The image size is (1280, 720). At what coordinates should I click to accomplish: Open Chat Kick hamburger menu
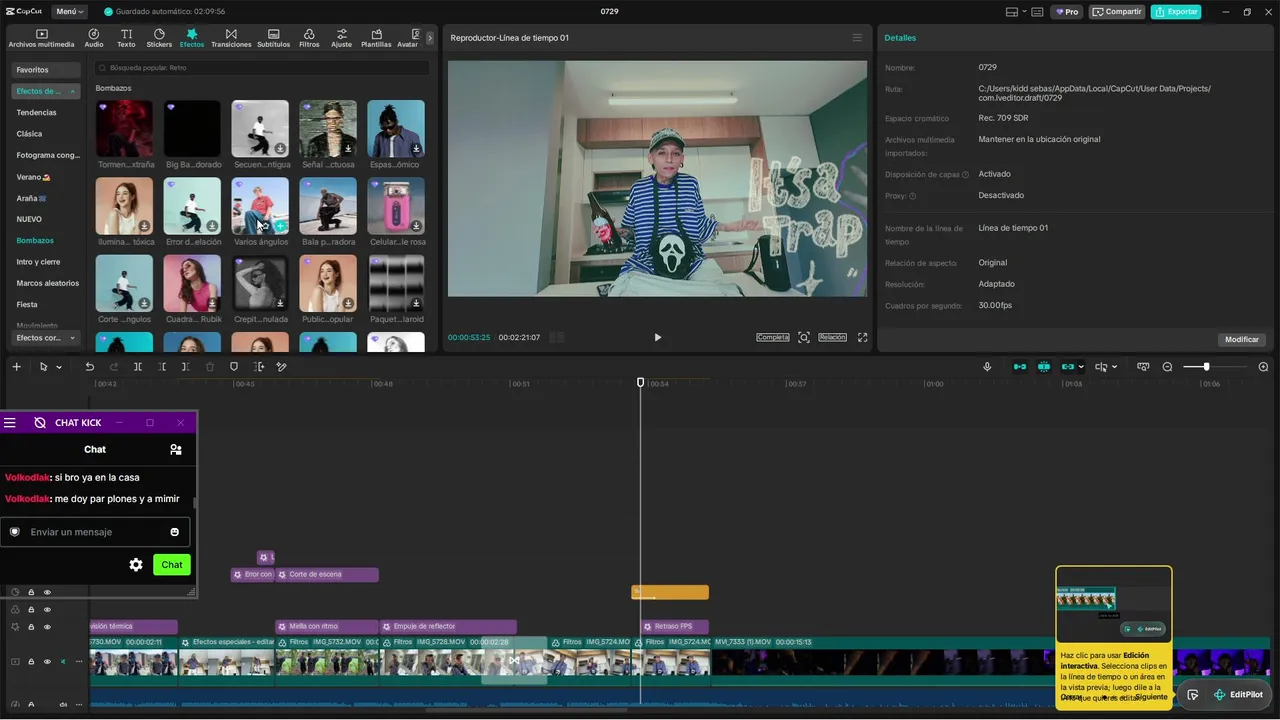pos(10,423)
